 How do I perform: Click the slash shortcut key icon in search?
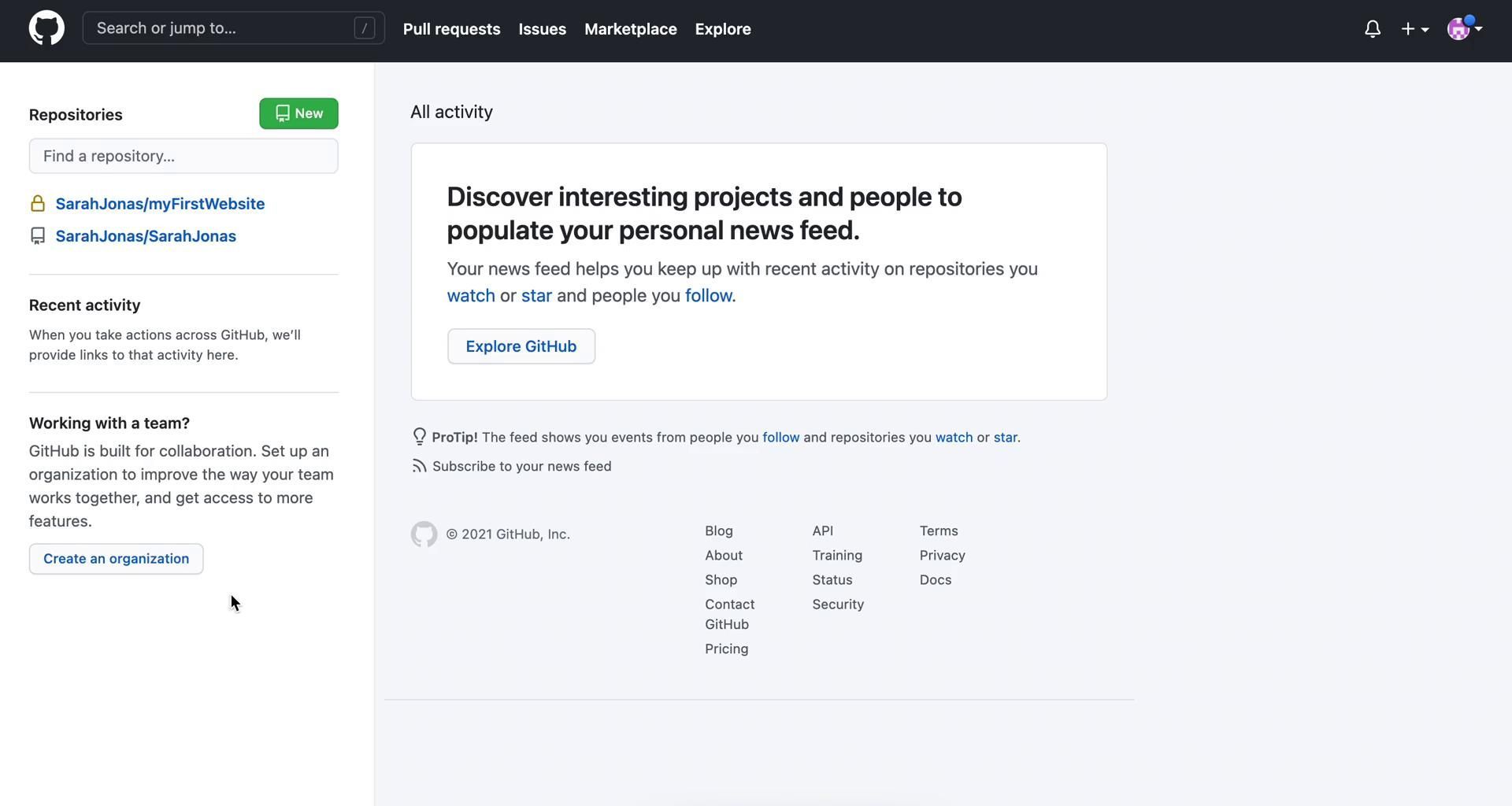pyautogui.click(x=364, y=28)
